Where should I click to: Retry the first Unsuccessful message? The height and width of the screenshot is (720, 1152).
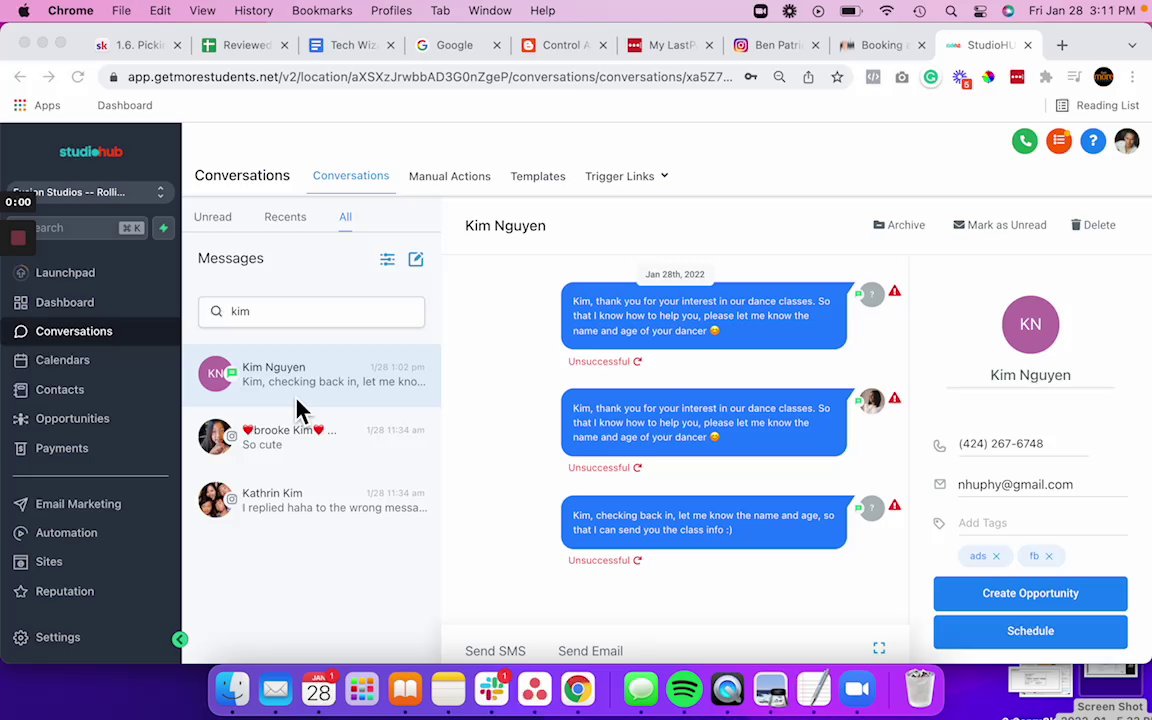(637, 361)
